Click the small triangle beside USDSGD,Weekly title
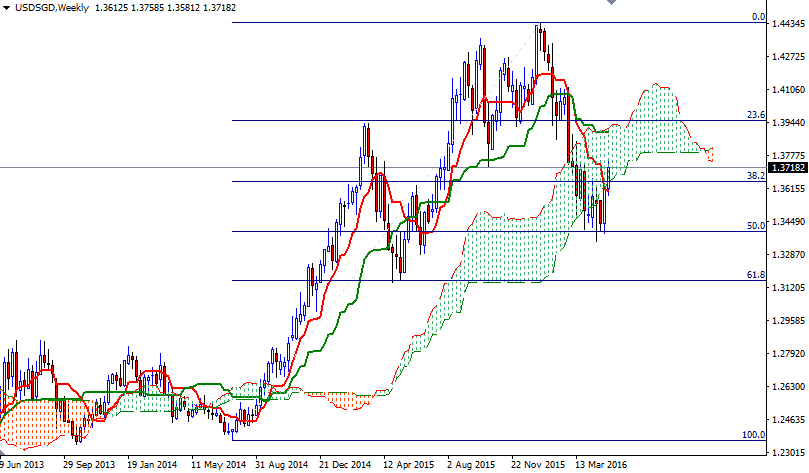The height and width of the screenshot is (473, 809). [x=7, y=8]
